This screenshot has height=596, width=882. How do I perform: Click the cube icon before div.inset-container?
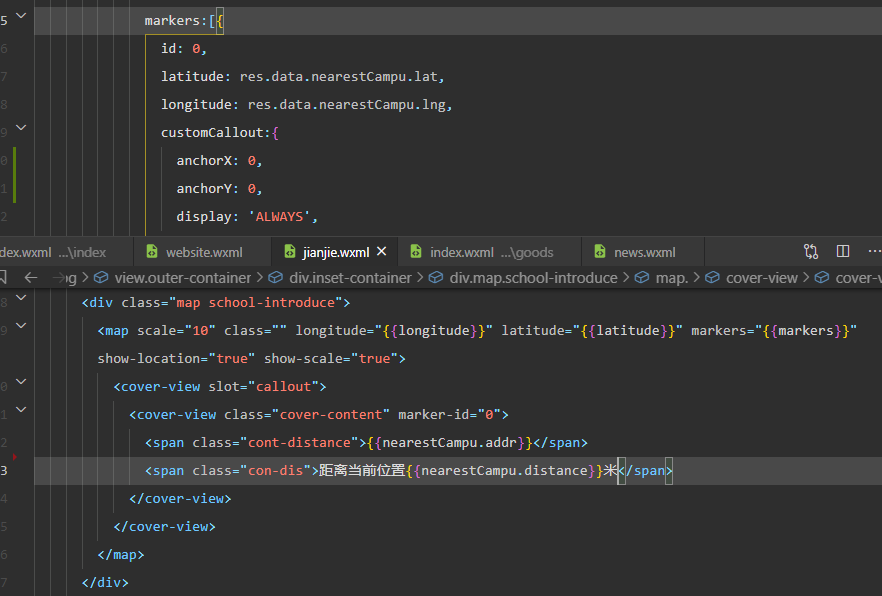click(275, 277)
